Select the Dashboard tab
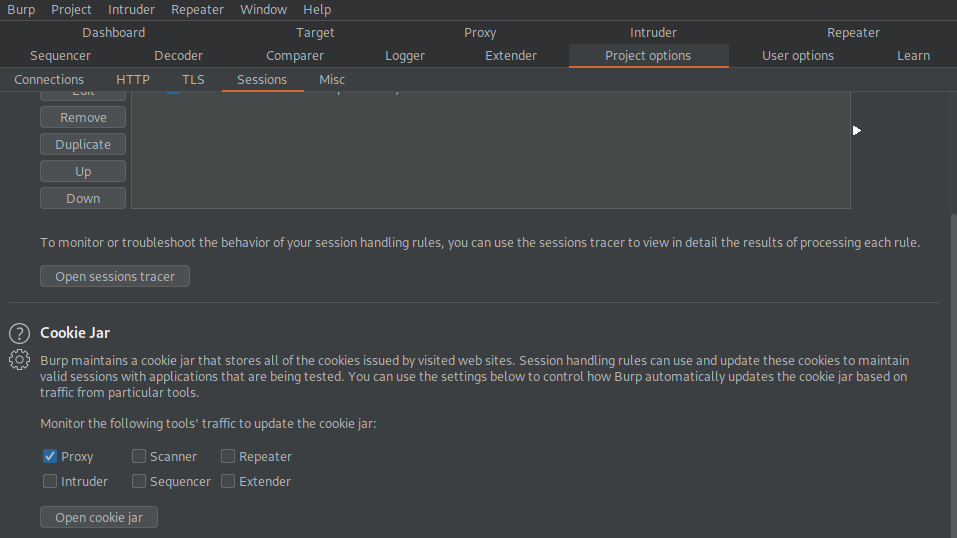Viewport: 957px width, 538px height. [x=114, y=32]
